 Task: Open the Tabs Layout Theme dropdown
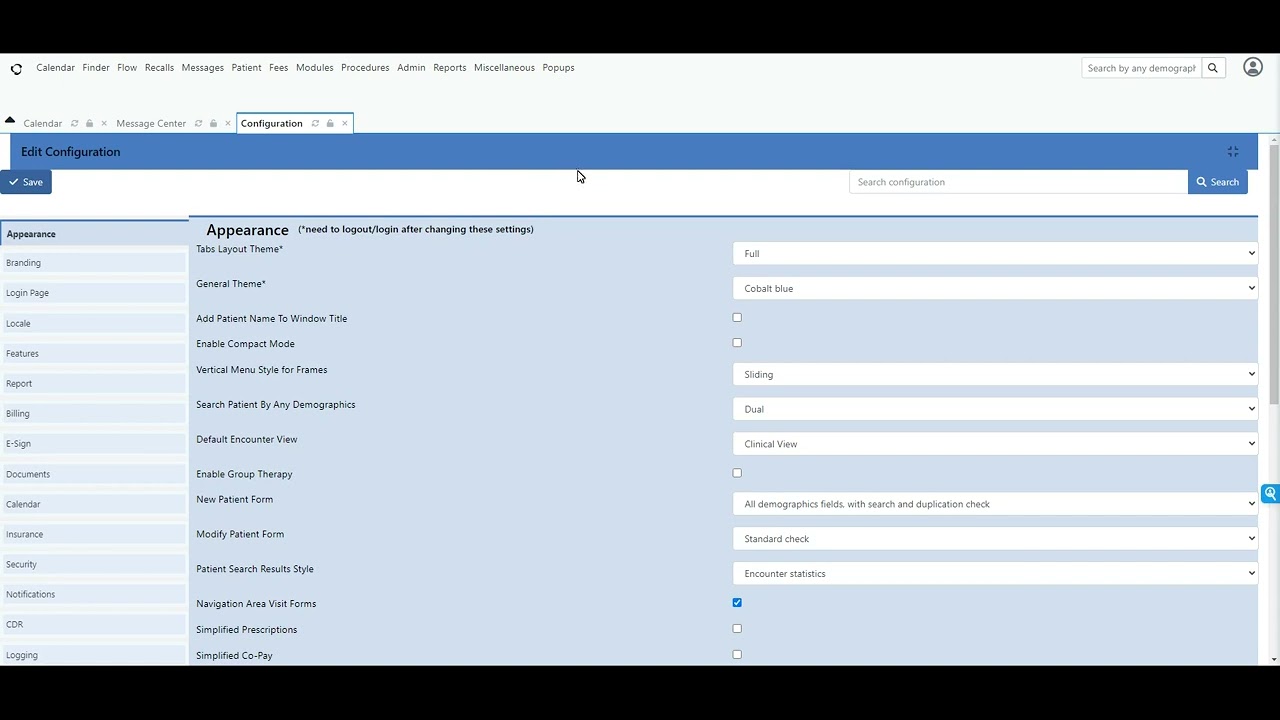[995, 254]
